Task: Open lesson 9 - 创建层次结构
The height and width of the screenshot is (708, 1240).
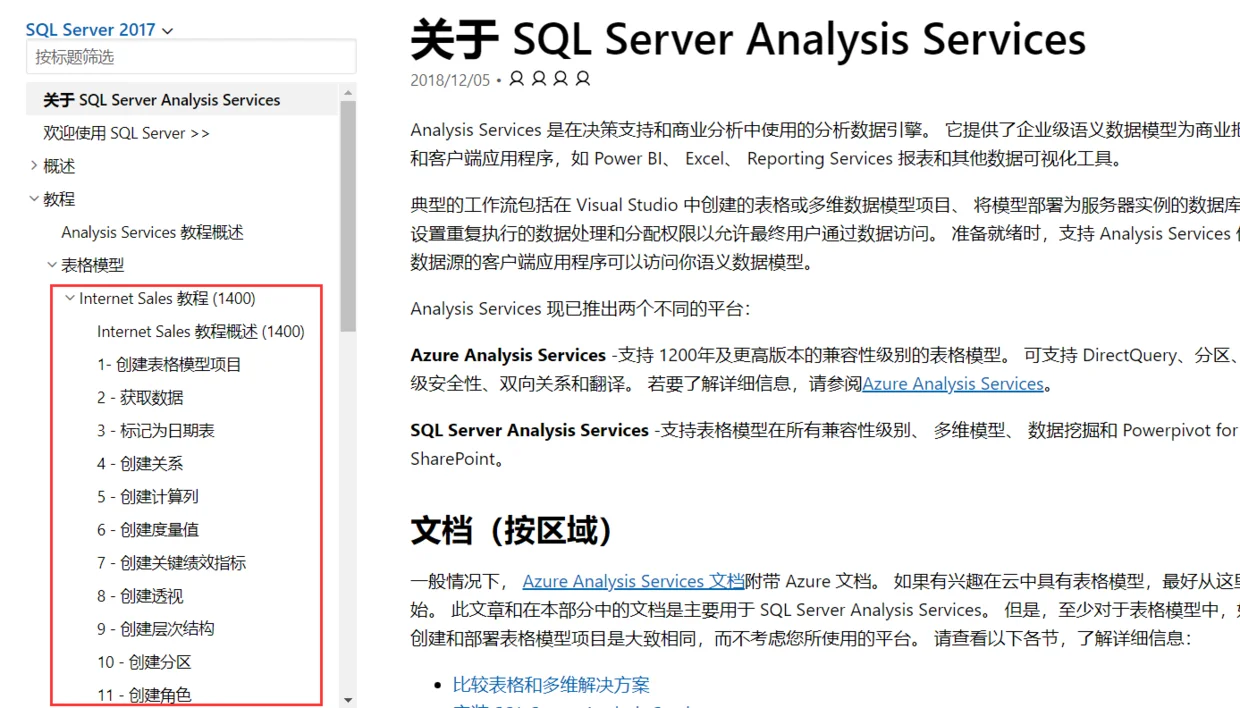Action: point(156,628)
